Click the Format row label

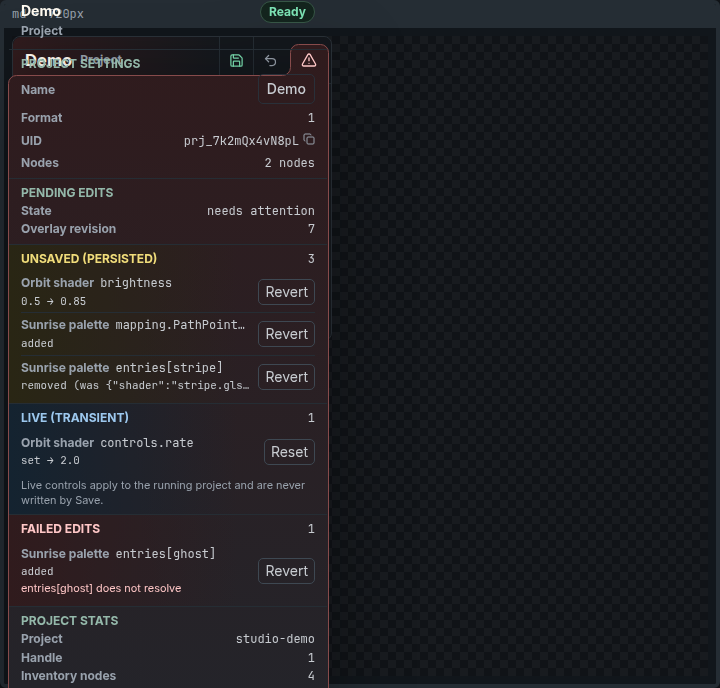[41, 118]
